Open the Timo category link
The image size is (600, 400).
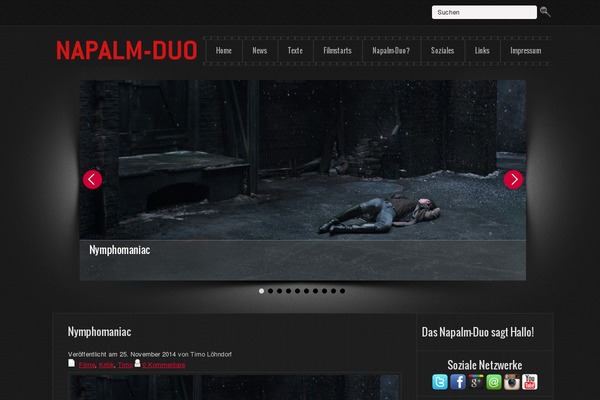pyautogui.click(x=125, y=365)
